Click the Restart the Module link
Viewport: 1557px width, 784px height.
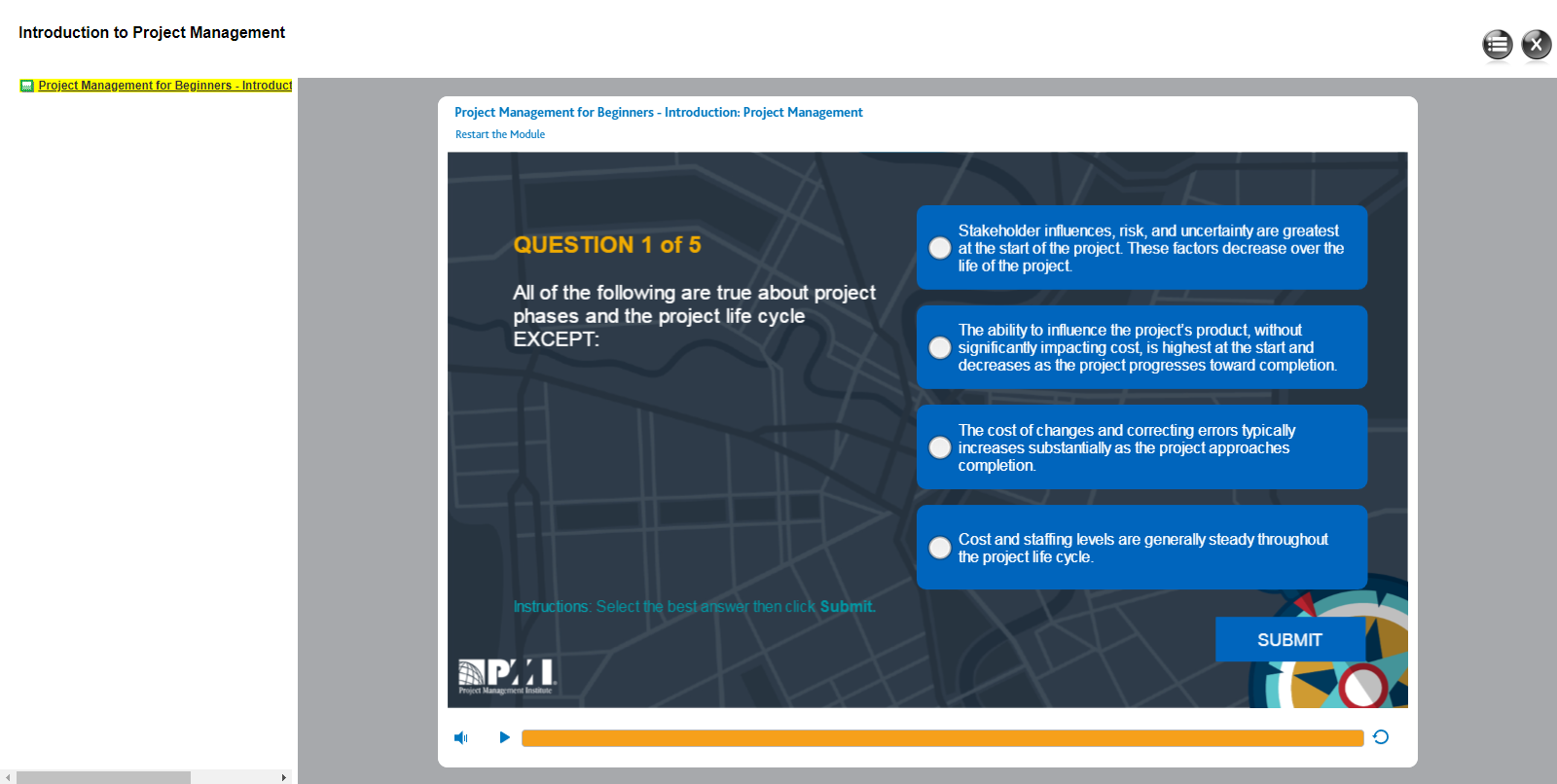click(x=500, y=134)
